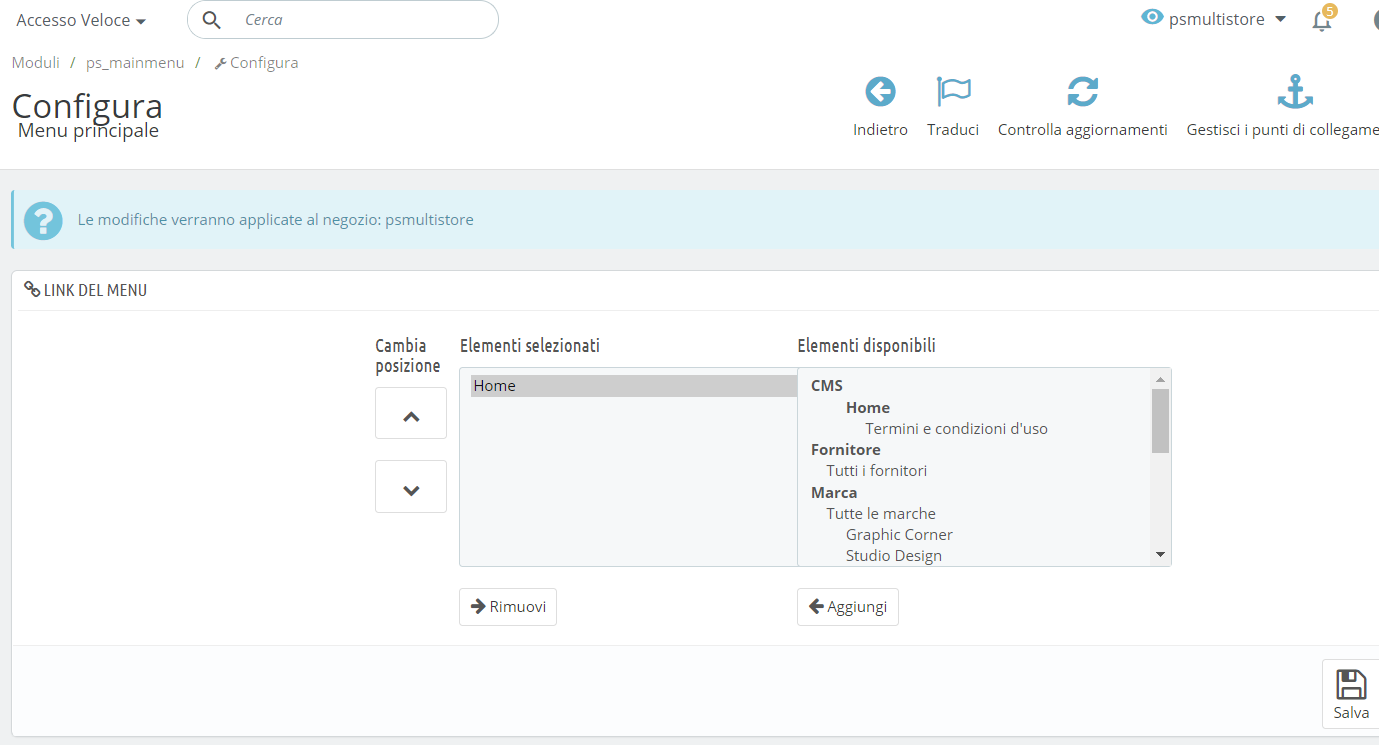Expand the Accesso Veloce dropdown
The width and height of the screenshot is (1379, 745).
pyautogui.click(x=80, y=19)
